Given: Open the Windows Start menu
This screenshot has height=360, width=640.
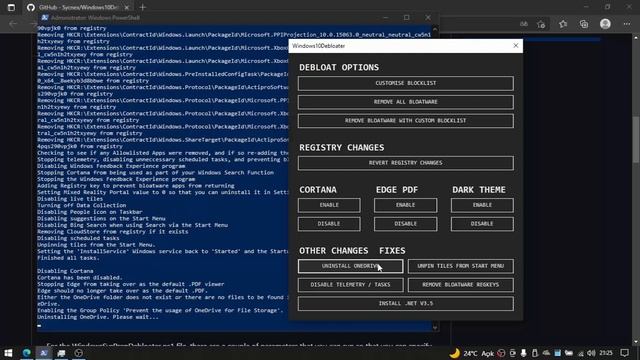Looking at the screenshot, I should [8, 353].
